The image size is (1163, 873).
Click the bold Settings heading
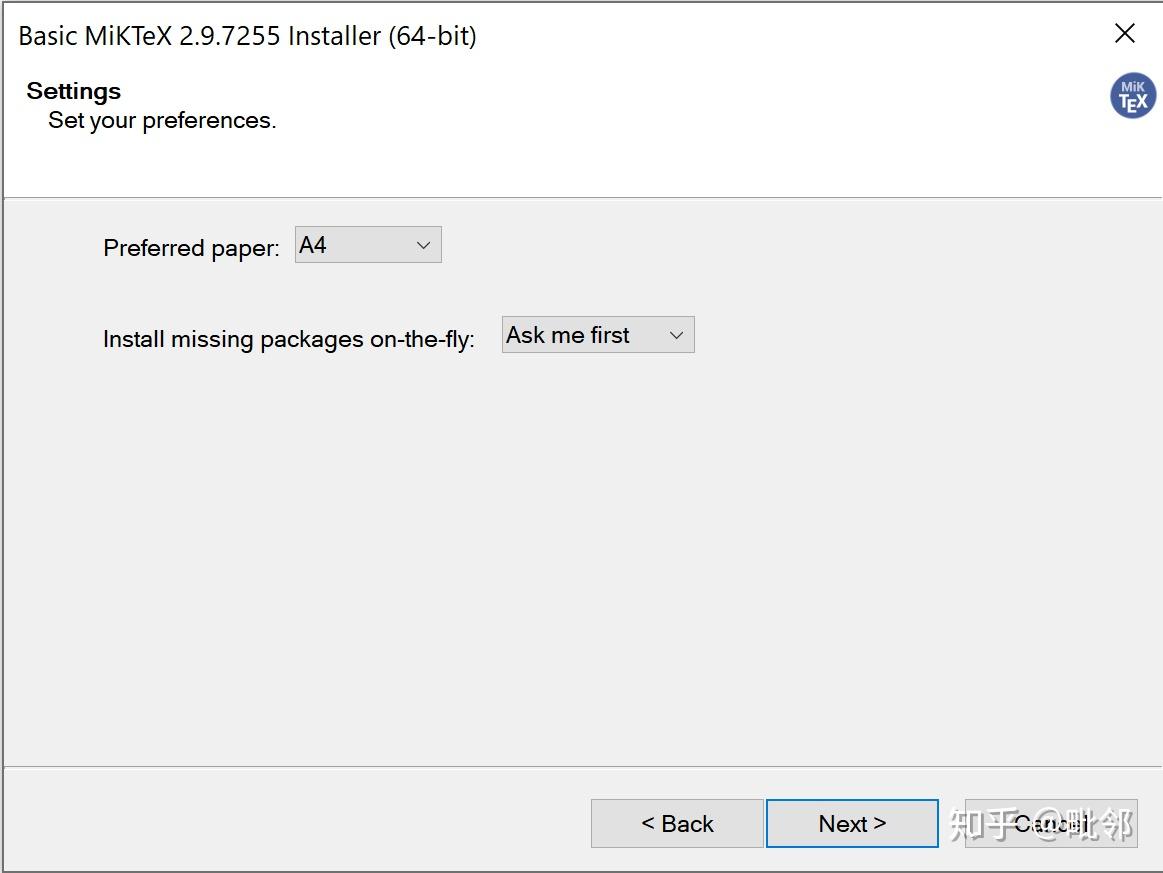pyautogui.click(x=73, y=91)
